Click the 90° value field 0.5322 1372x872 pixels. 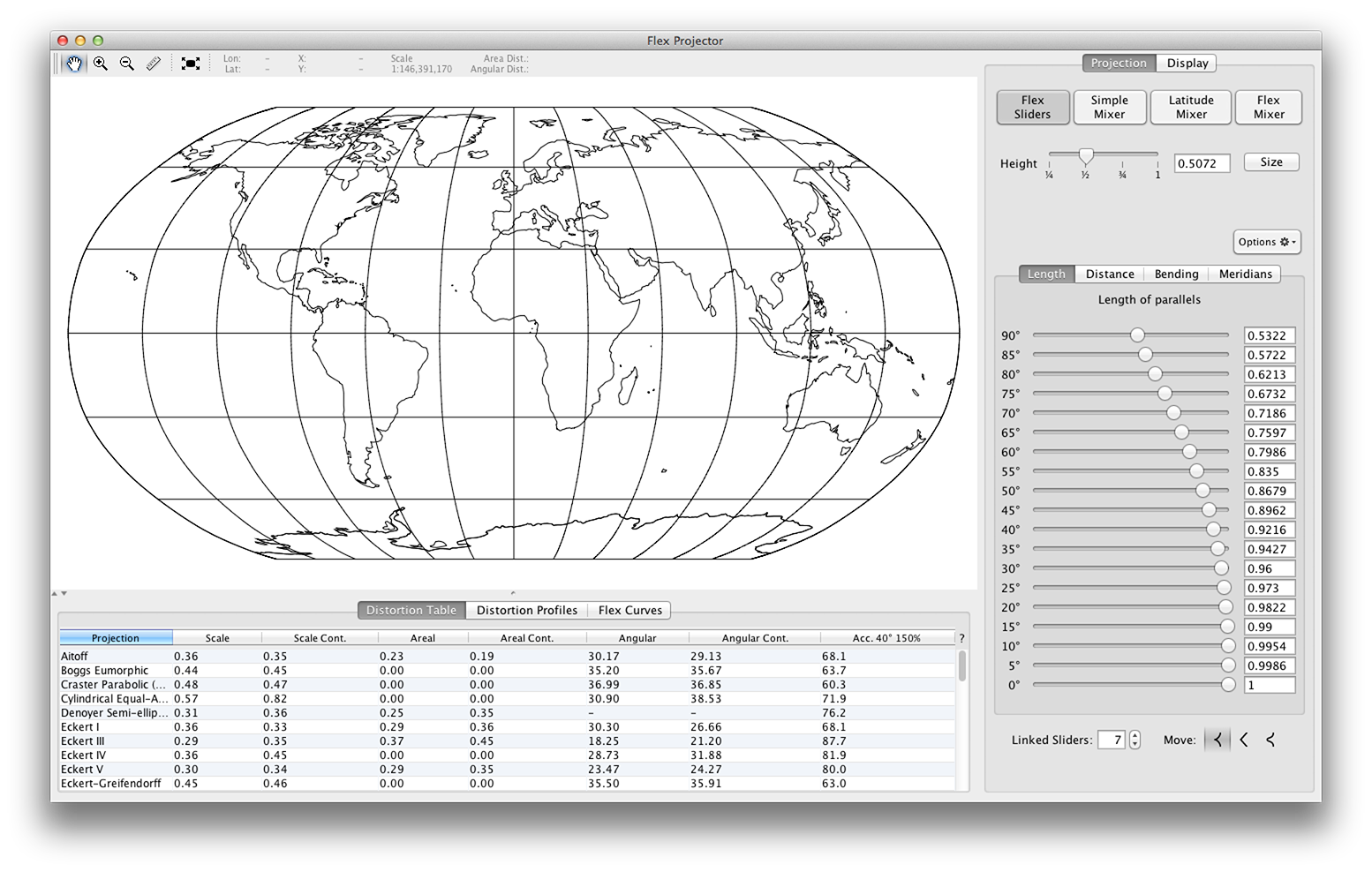[x=1270, y=336]
